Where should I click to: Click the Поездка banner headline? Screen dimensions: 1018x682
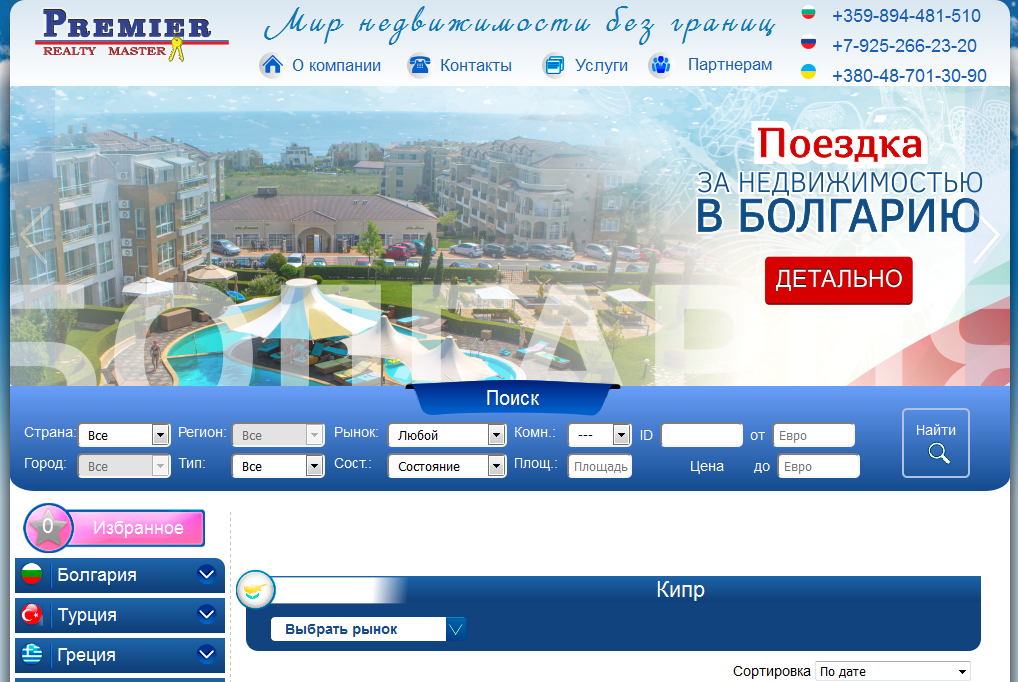click(839, 144)
